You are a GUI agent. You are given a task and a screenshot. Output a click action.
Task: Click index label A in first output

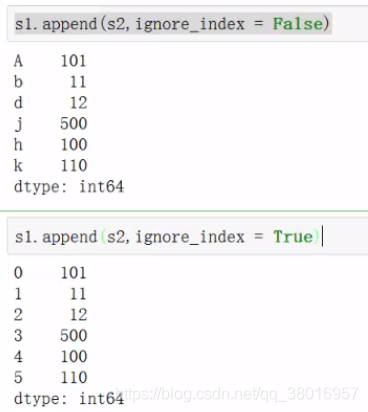18,61
